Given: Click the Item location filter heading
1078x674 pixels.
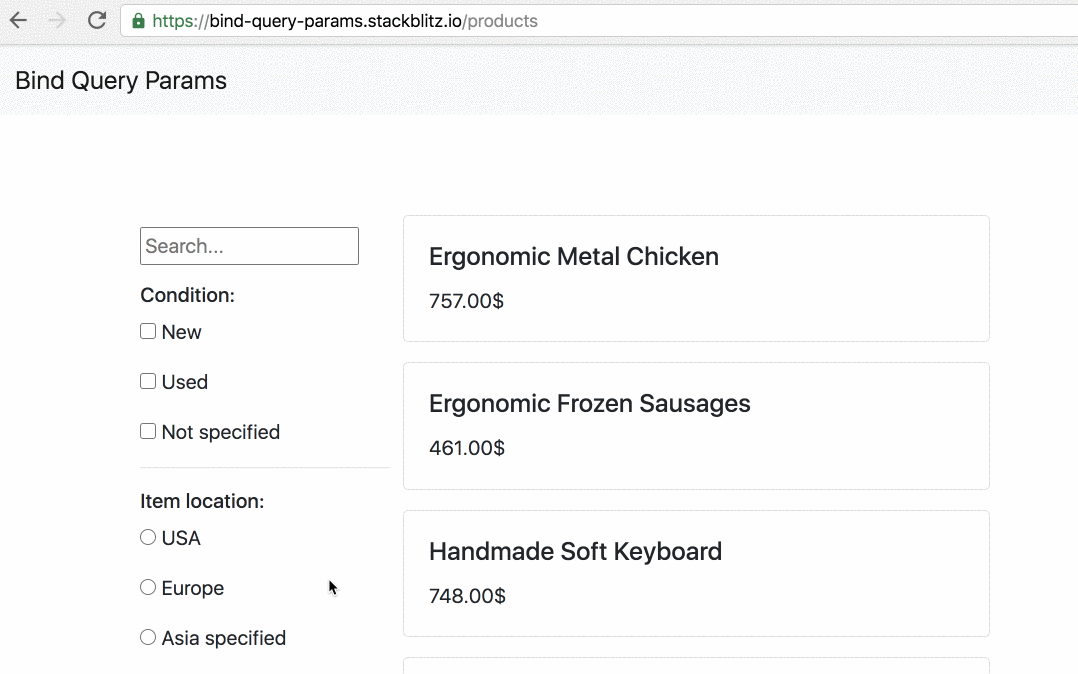Looking at the screenshot, I should [202, 501].
